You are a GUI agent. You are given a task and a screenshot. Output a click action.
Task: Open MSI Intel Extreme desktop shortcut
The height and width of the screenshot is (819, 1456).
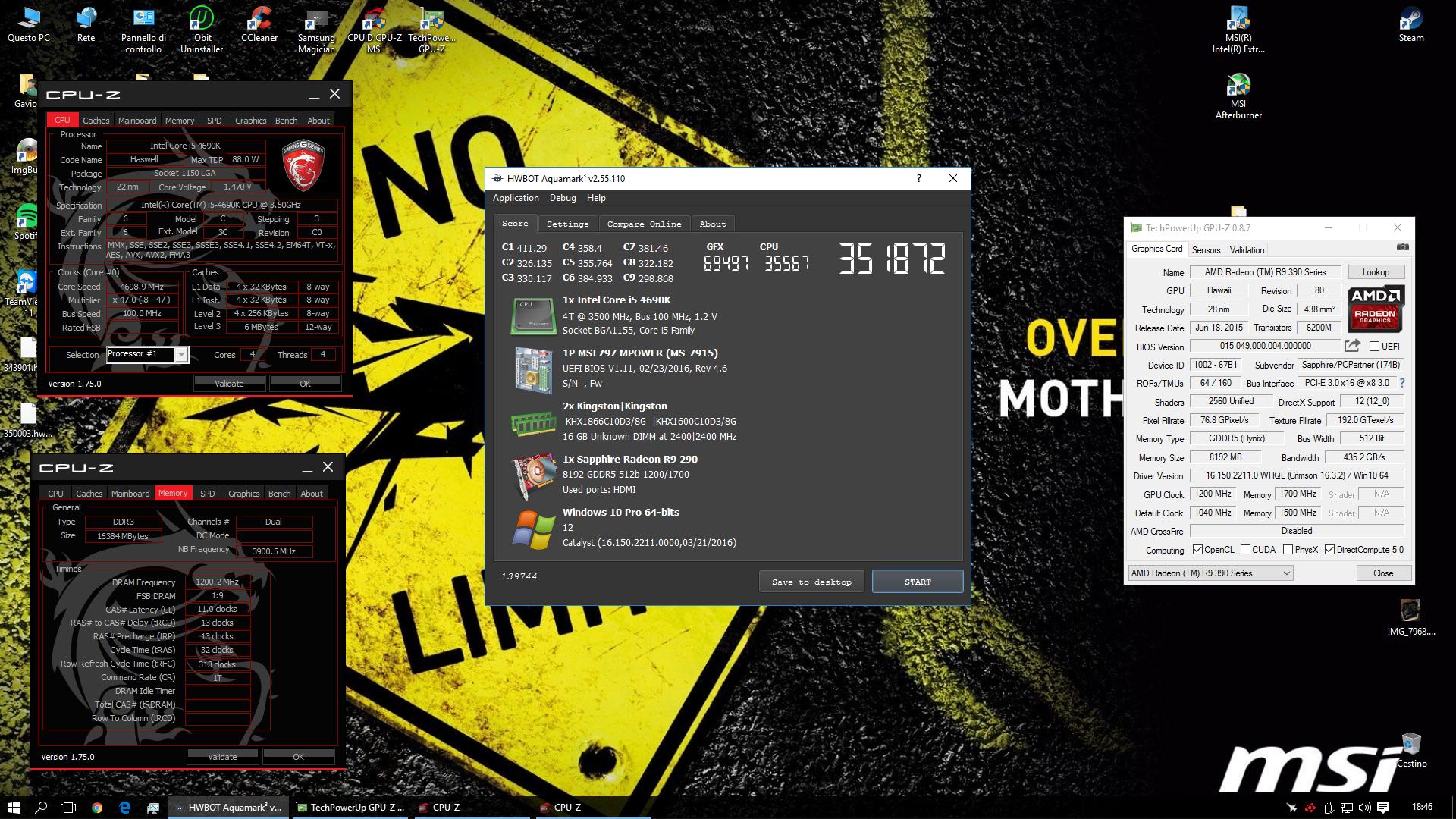pos(1238,30)
